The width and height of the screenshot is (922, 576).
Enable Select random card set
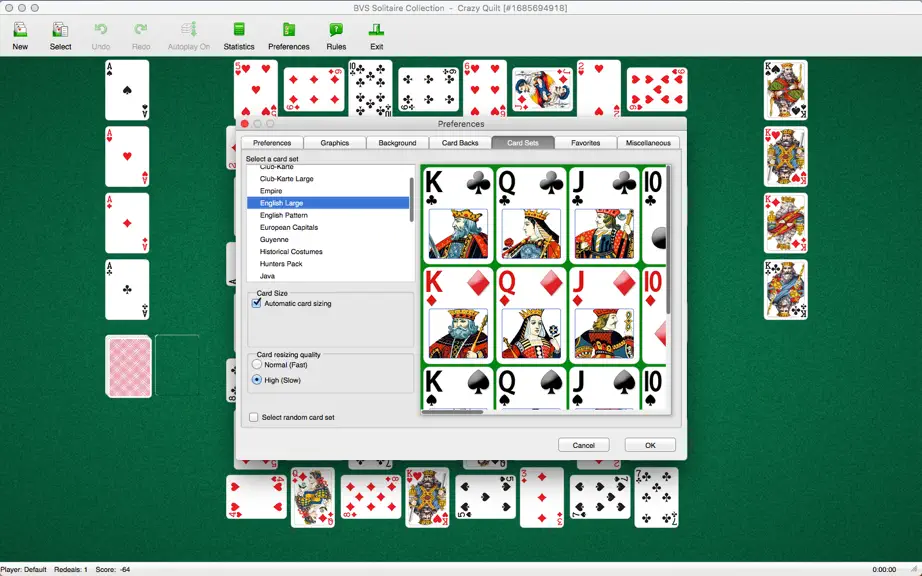click(x=253, y=417)
